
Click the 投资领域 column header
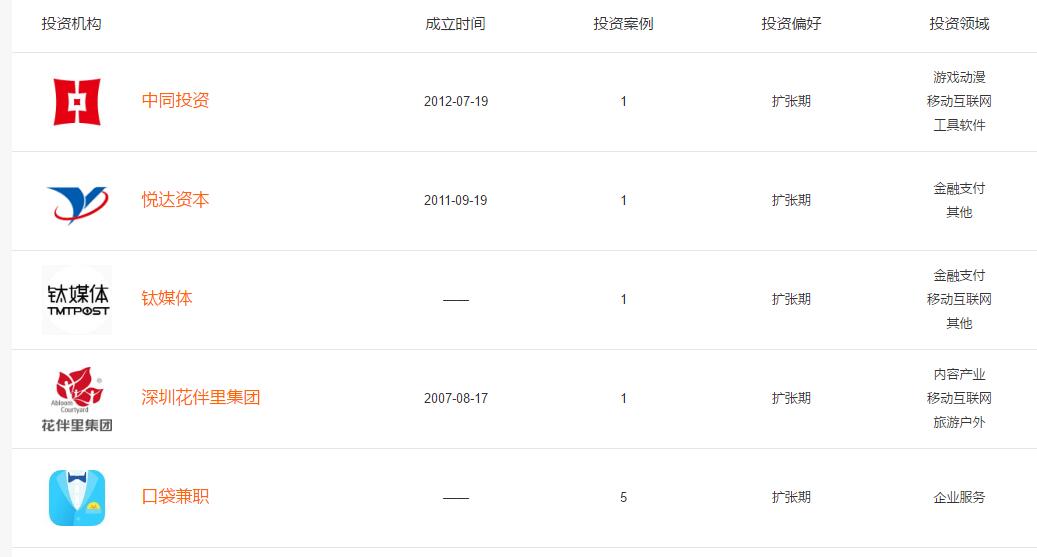pos(959,24)
